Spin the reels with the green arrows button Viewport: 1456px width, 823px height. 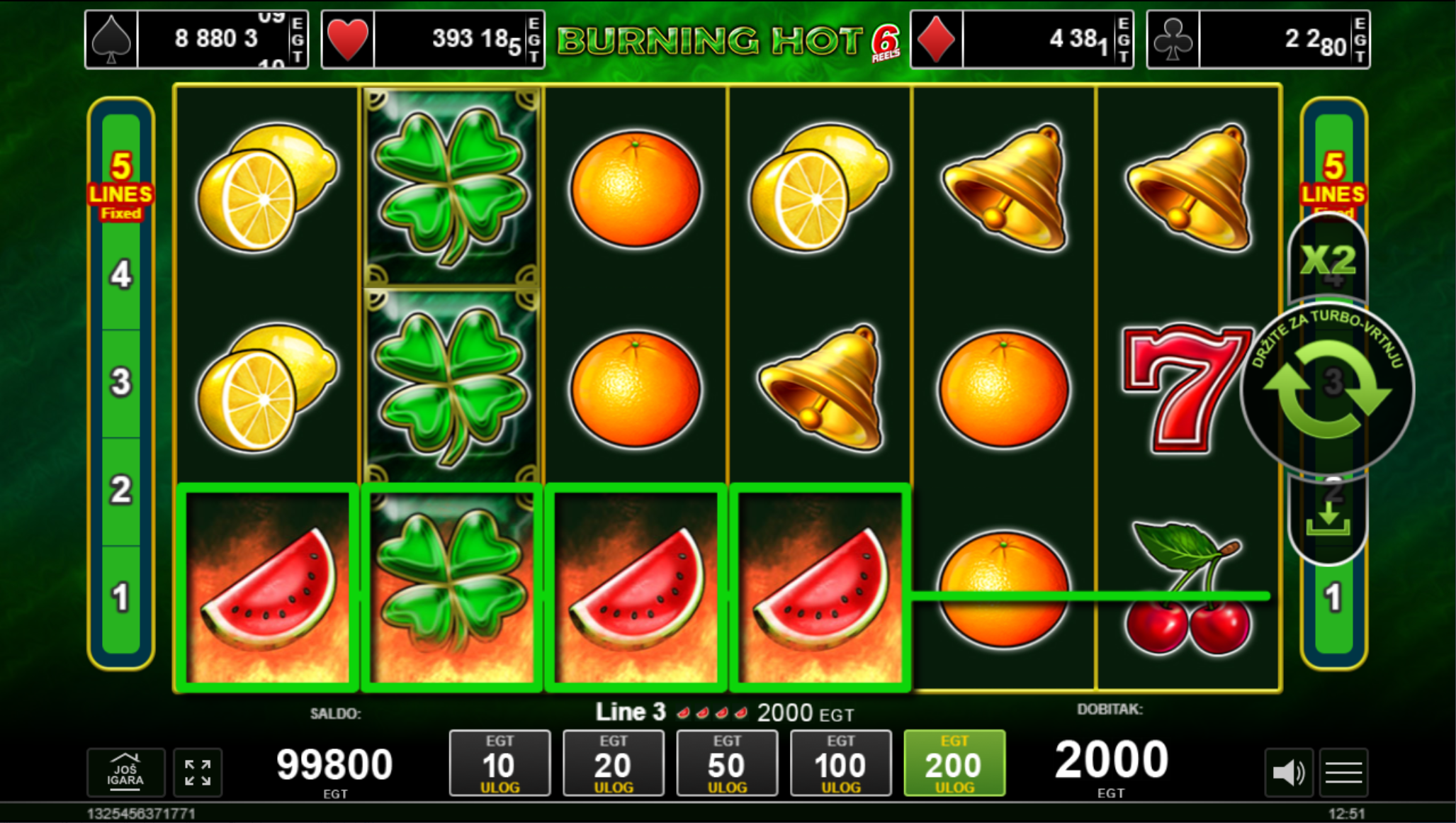click(1327, 388)
